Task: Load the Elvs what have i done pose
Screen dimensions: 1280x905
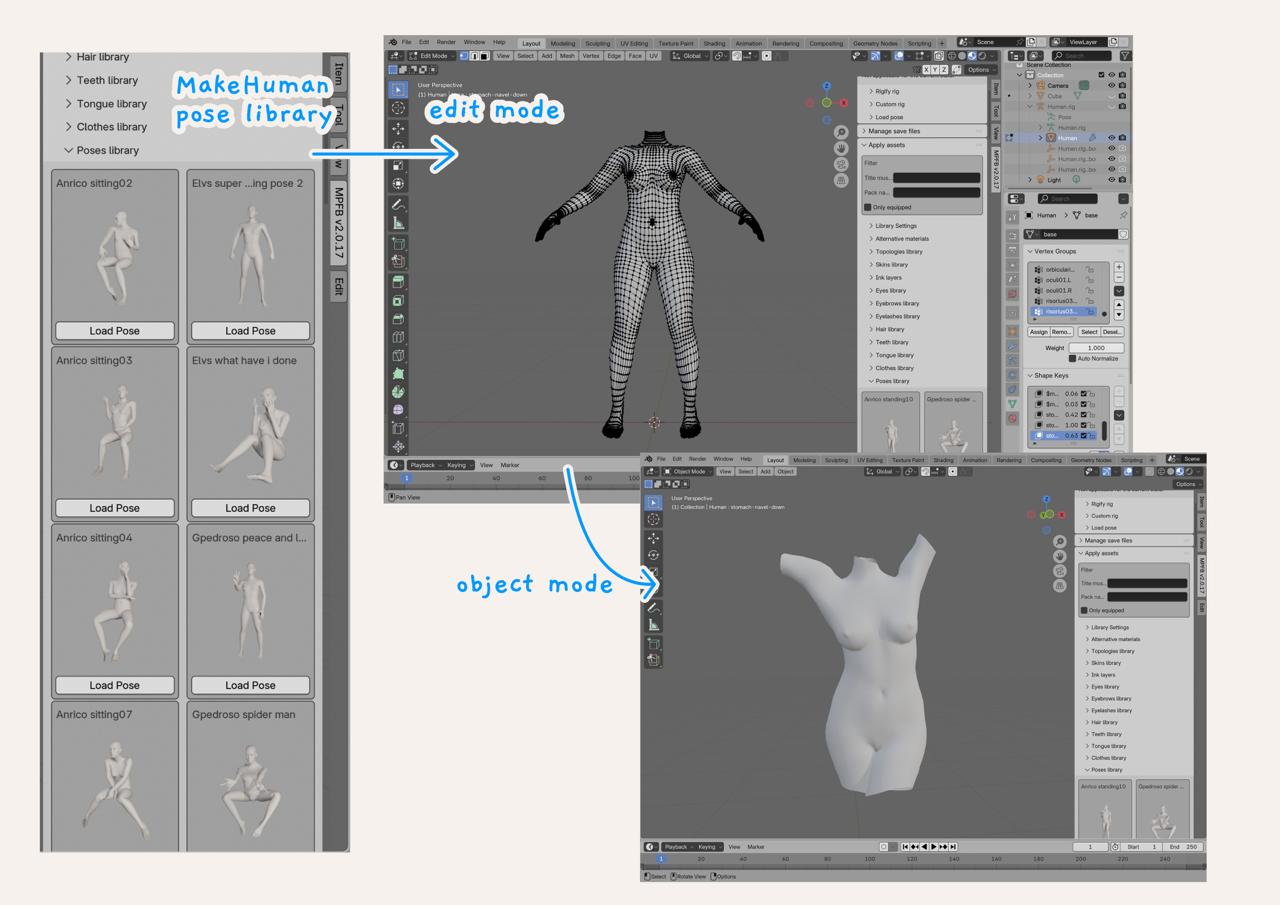Action: click(x=250, y=508)
